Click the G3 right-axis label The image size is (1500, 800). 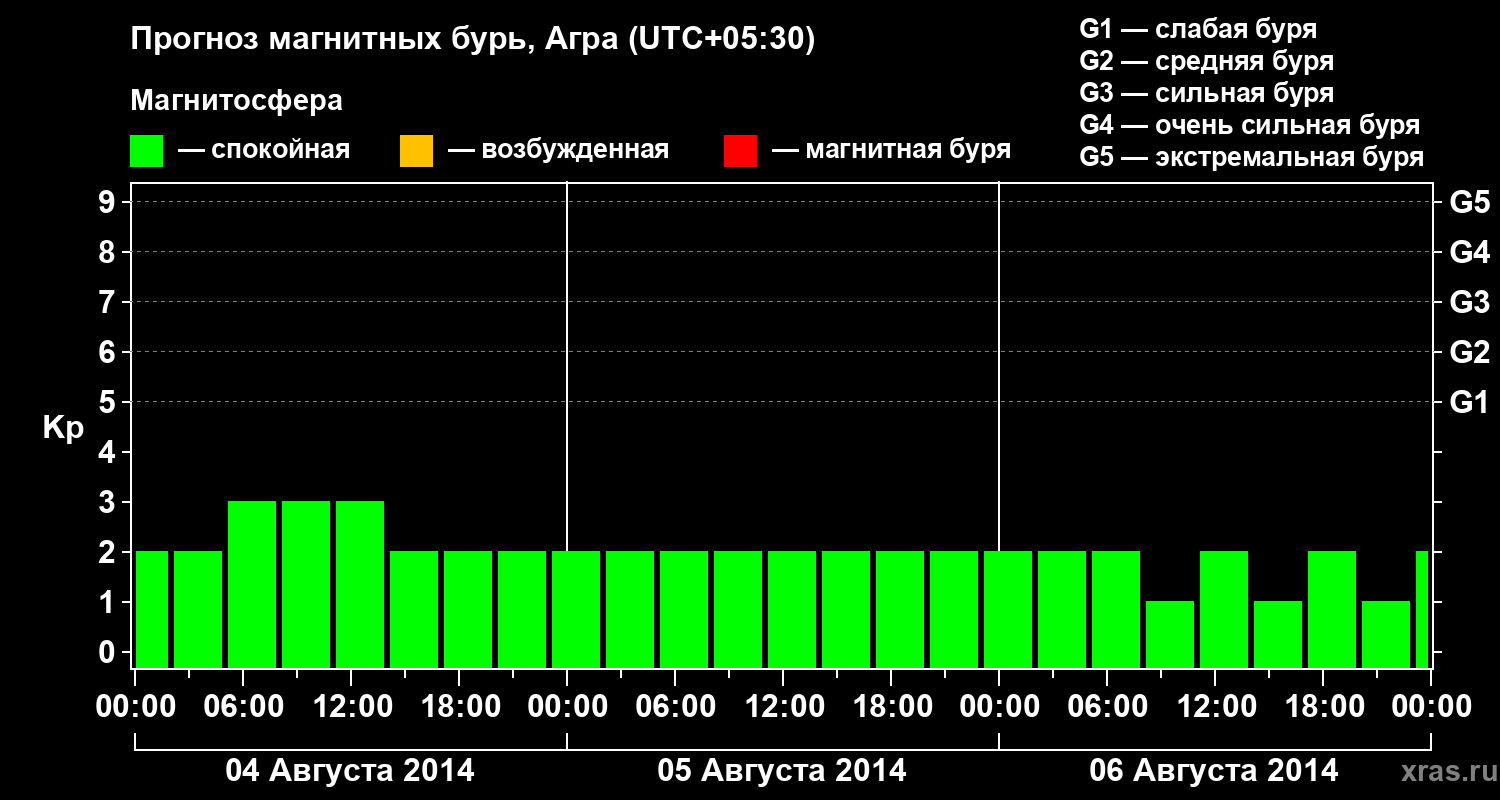pyautogui.click(x=1470, y=302)
